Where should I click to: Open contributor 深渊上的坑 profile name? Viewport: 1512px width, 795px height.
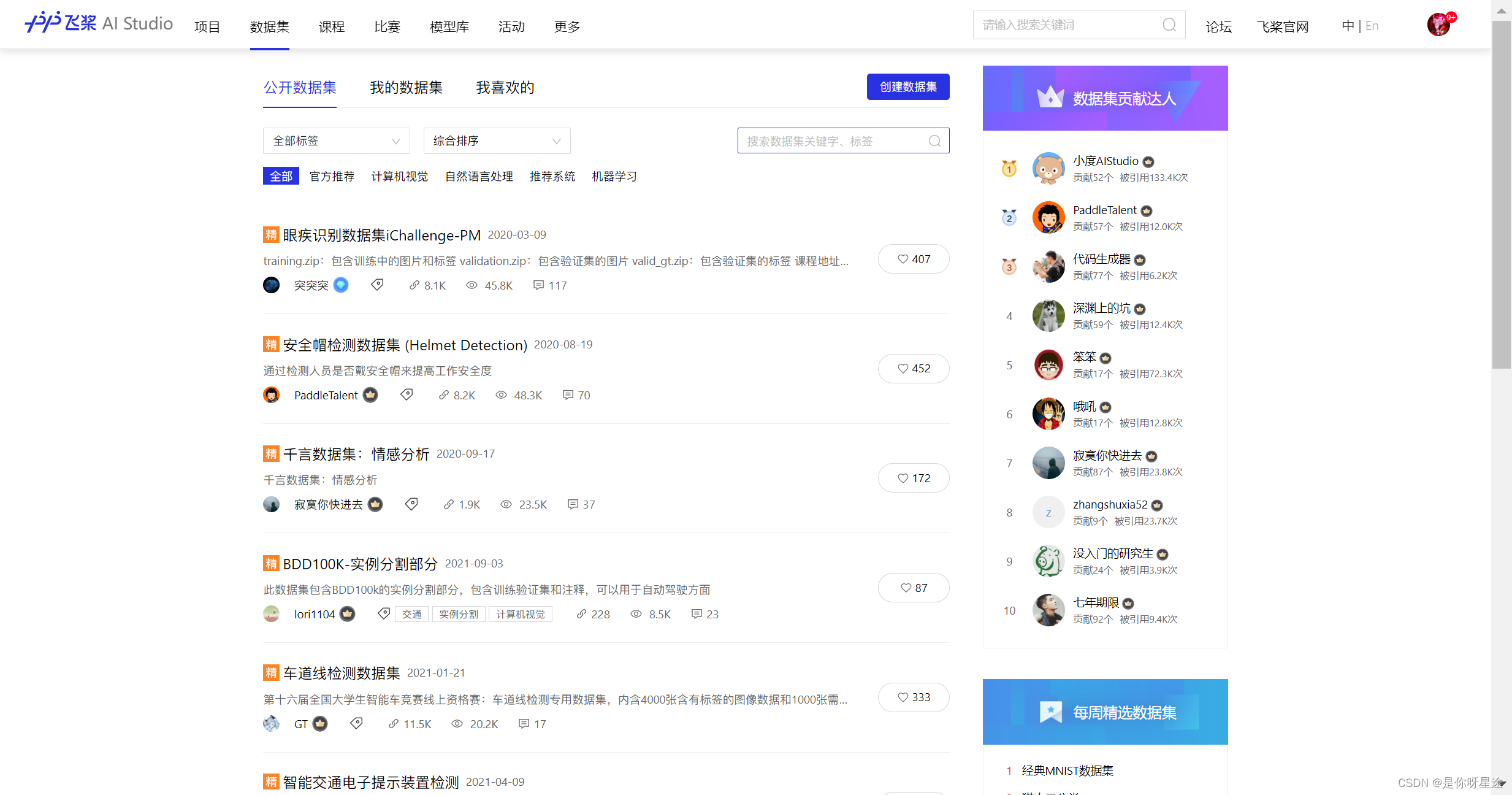point(1101,308)
